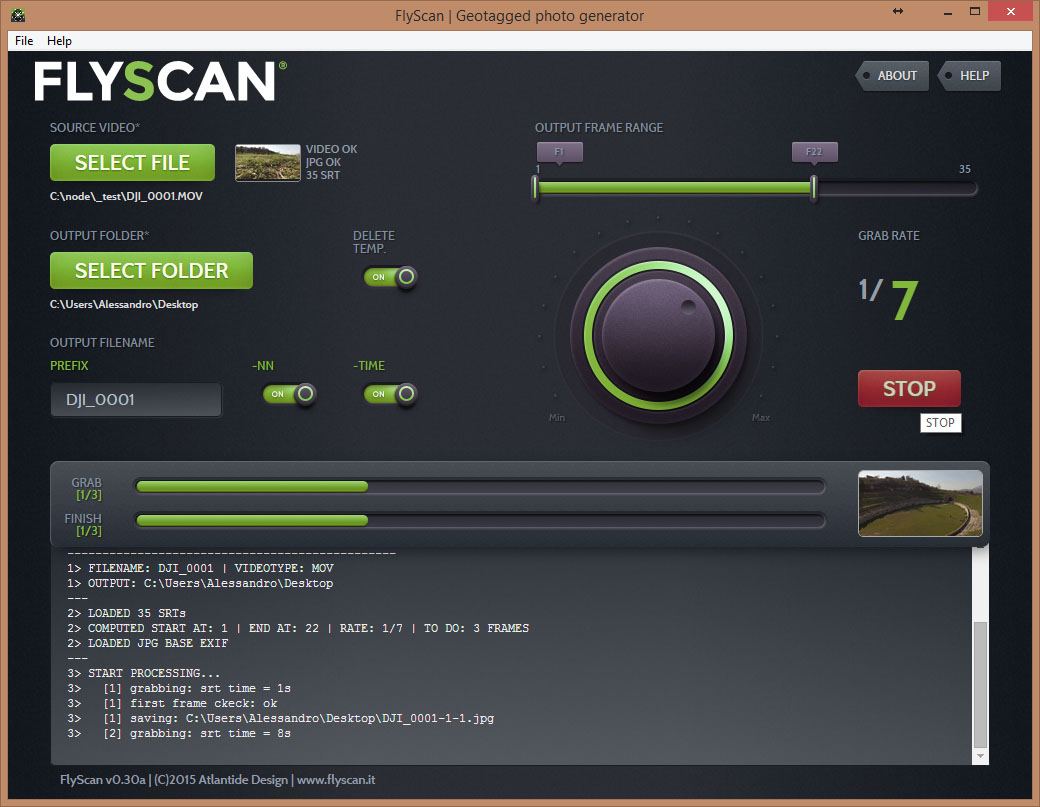Click the log scroll down arrow
The height and width of the screenshot is (807, 1040).
[x=980, y=756]
